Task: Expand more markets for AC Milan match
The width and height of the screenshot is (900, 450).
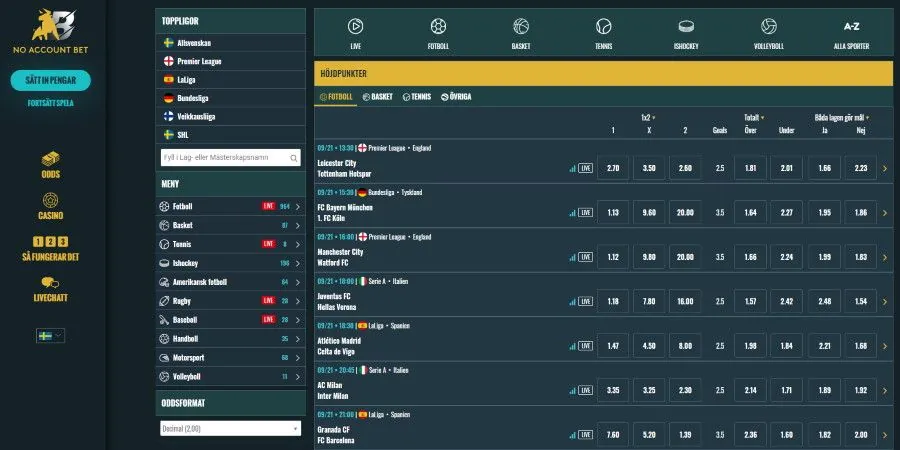Action: click(x=885, y=391)
